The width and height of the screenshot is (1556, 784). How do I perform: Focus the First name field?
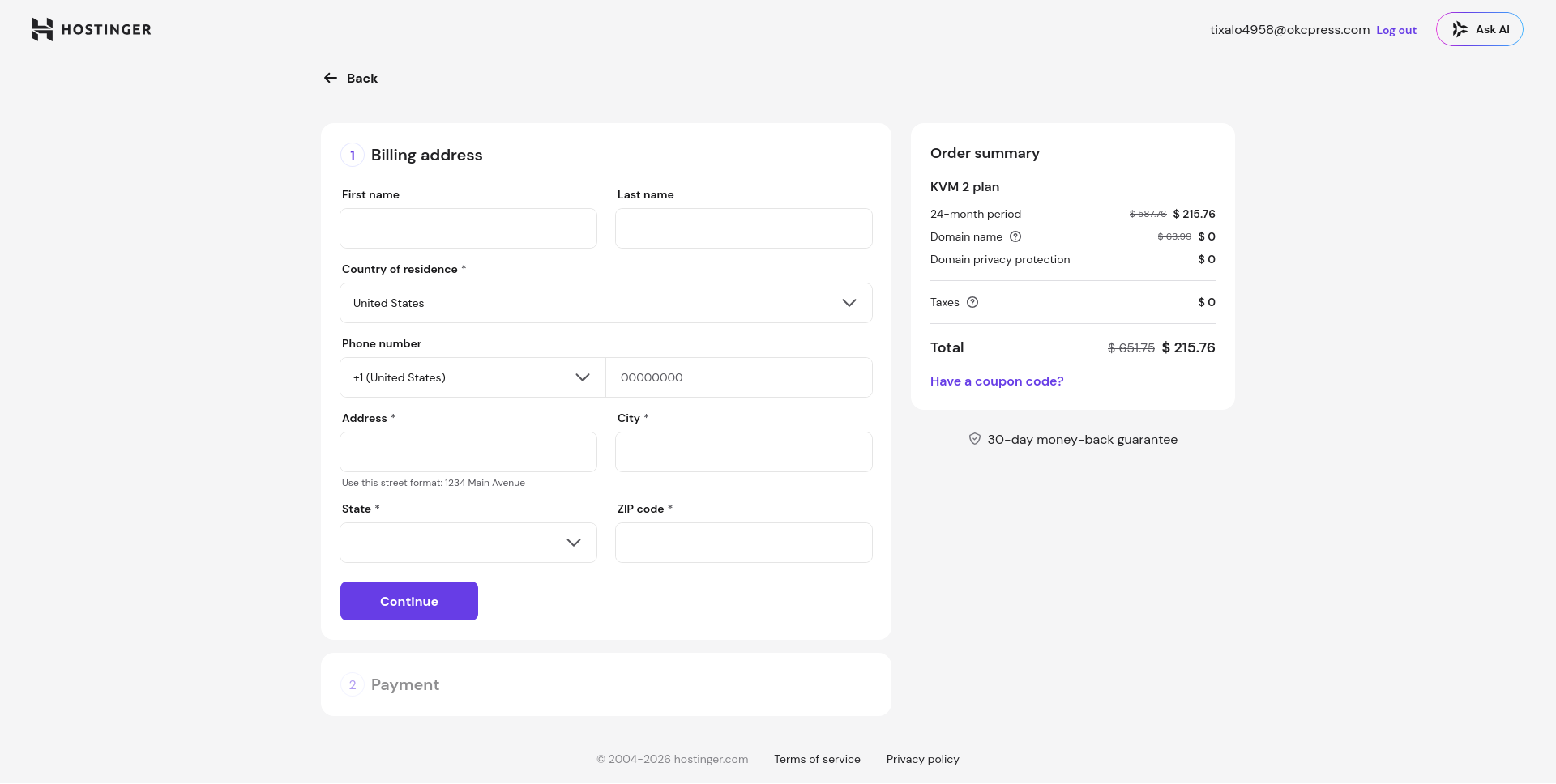click(468, 228)
